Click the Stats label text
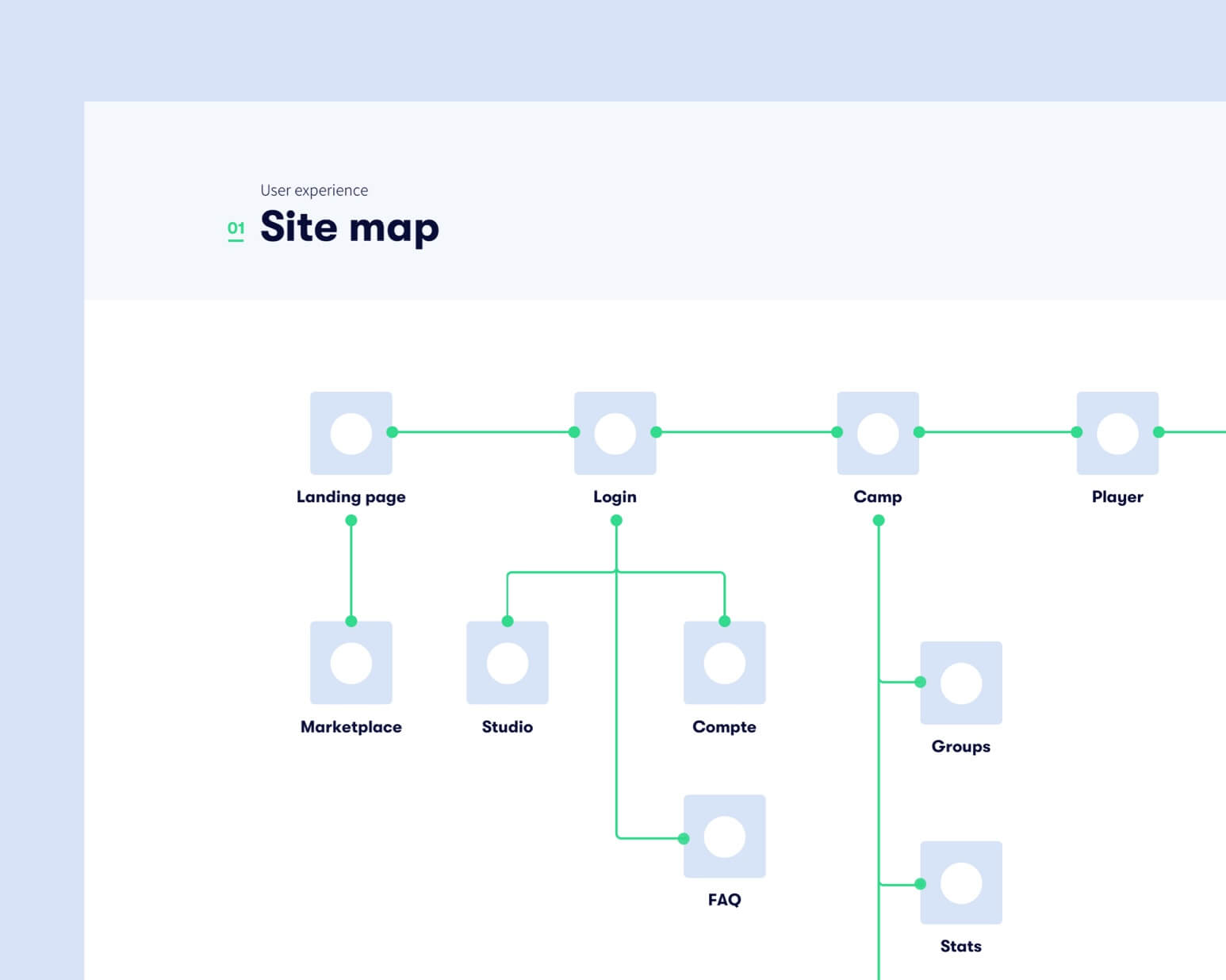1226x980 pixels. click(x=960, y=945)
